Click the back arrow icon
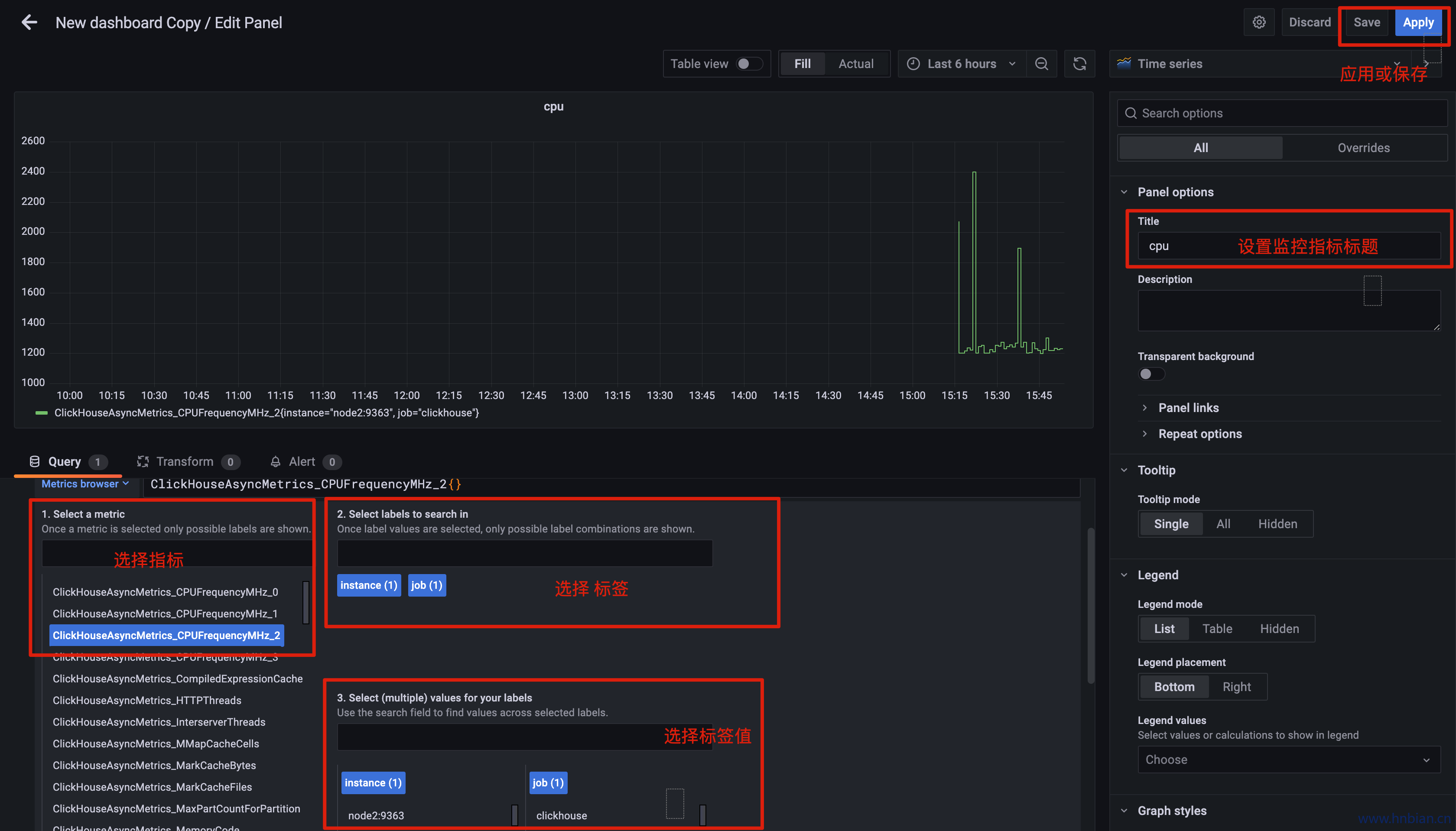This screenshot has height=831, width=1456. click(29, 22)
